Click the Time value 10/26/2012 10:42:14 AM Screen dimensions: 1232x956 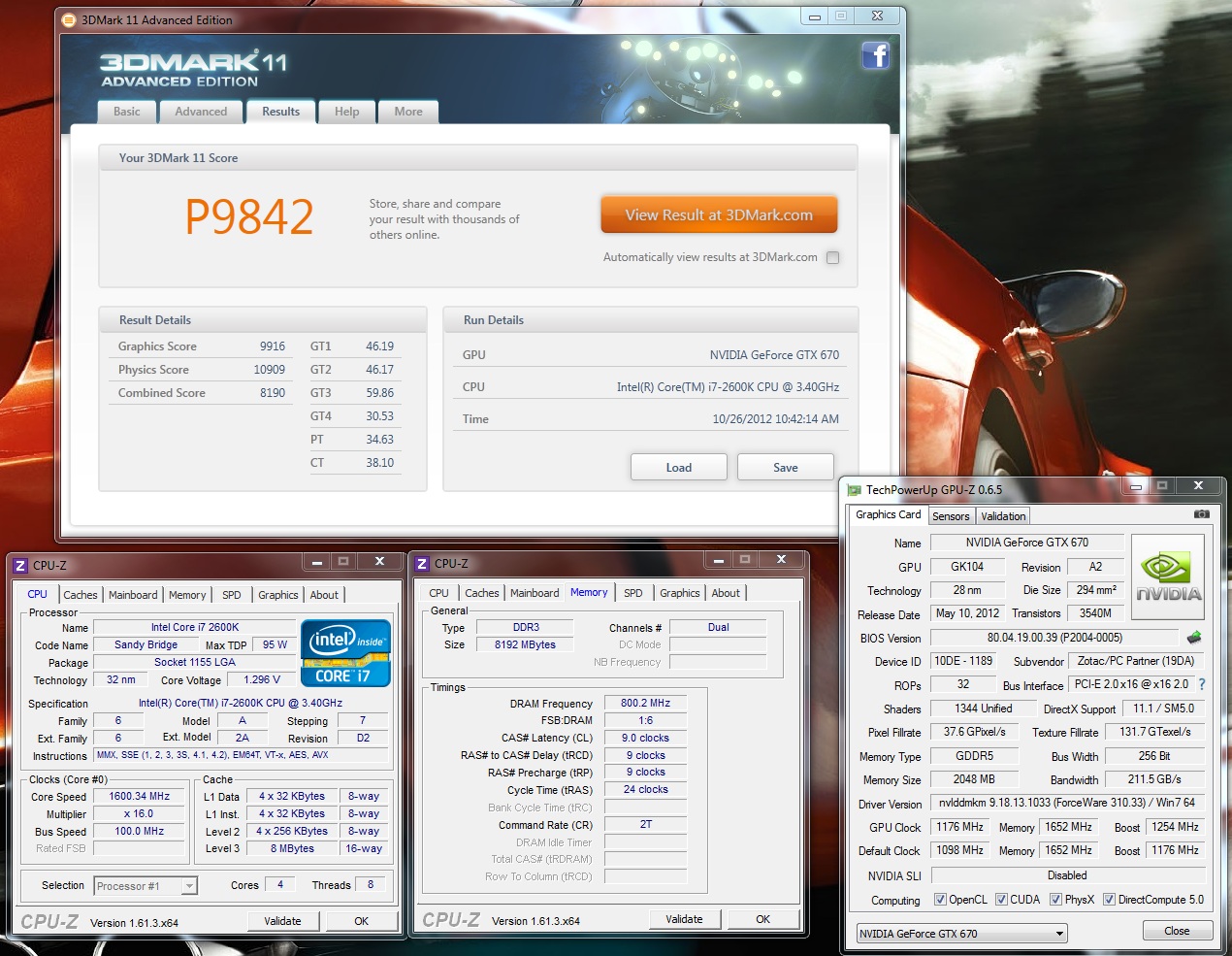click(x=776, y=419)
